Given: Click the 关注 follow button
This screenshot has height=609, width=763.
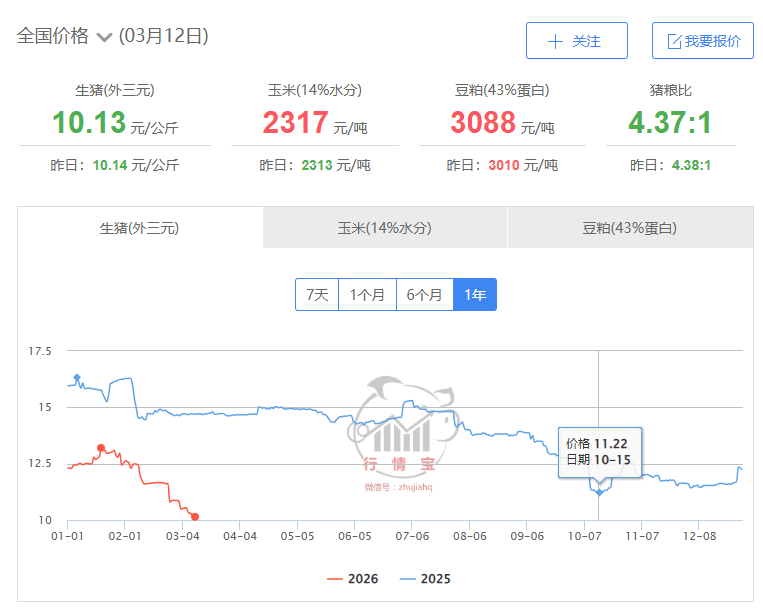Looking at the screenshot, I should pos(577,41).
